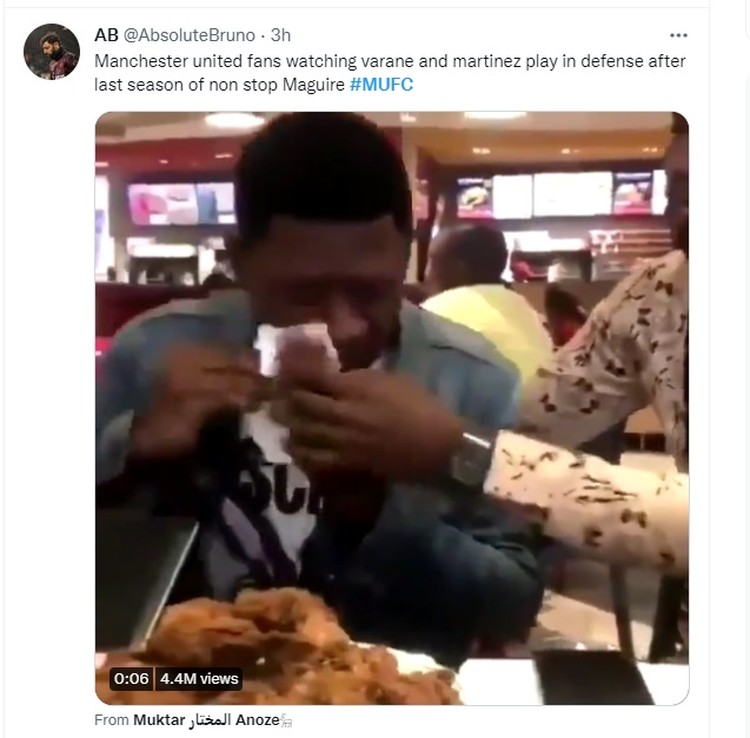Open the display name "AB" profile link

pyautogui.click(x=106, y=35)
